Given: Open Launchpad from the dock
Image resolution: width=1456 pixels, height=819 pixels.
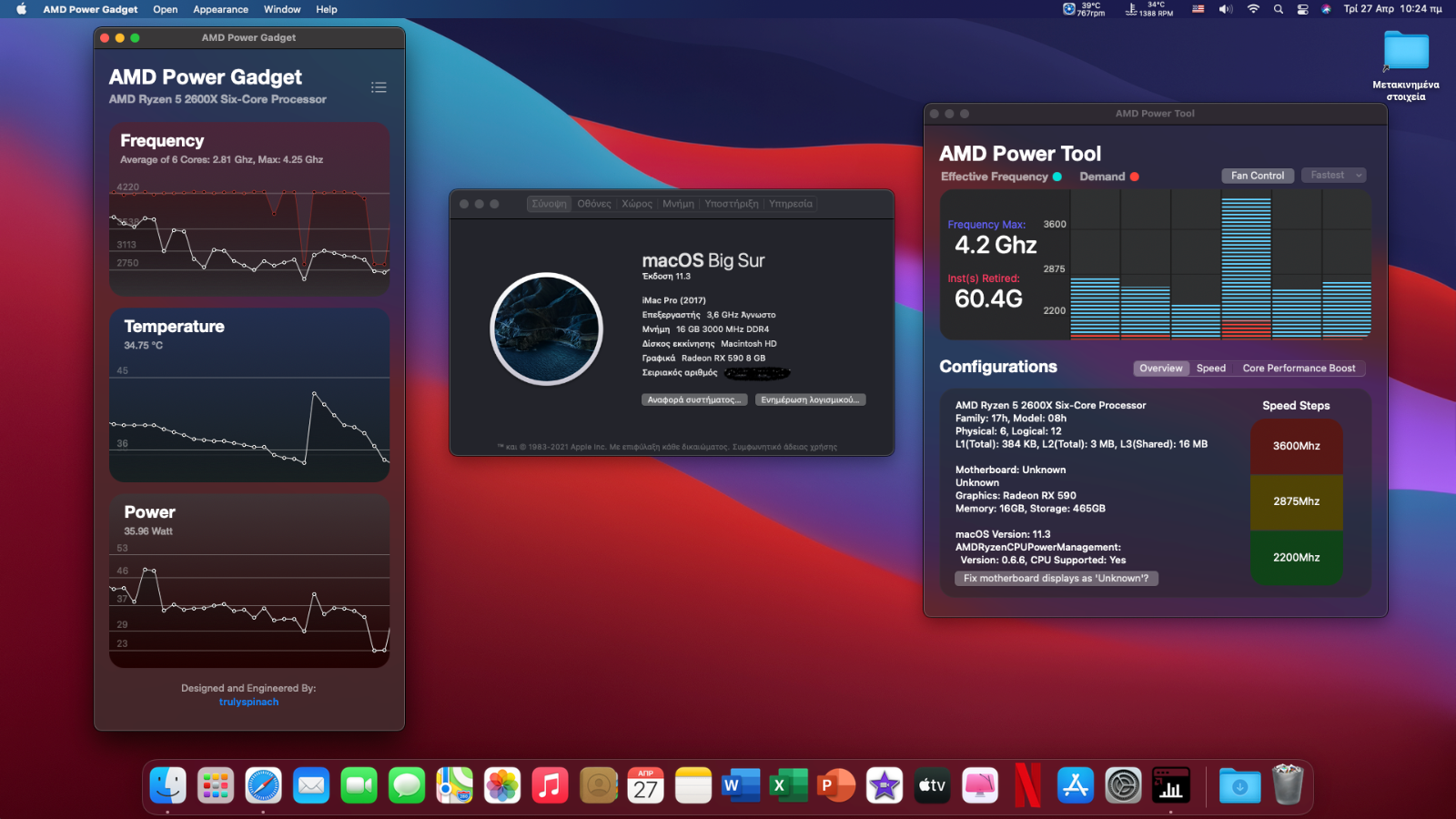Looking at the screenshot, I should (x=216, y=785).
